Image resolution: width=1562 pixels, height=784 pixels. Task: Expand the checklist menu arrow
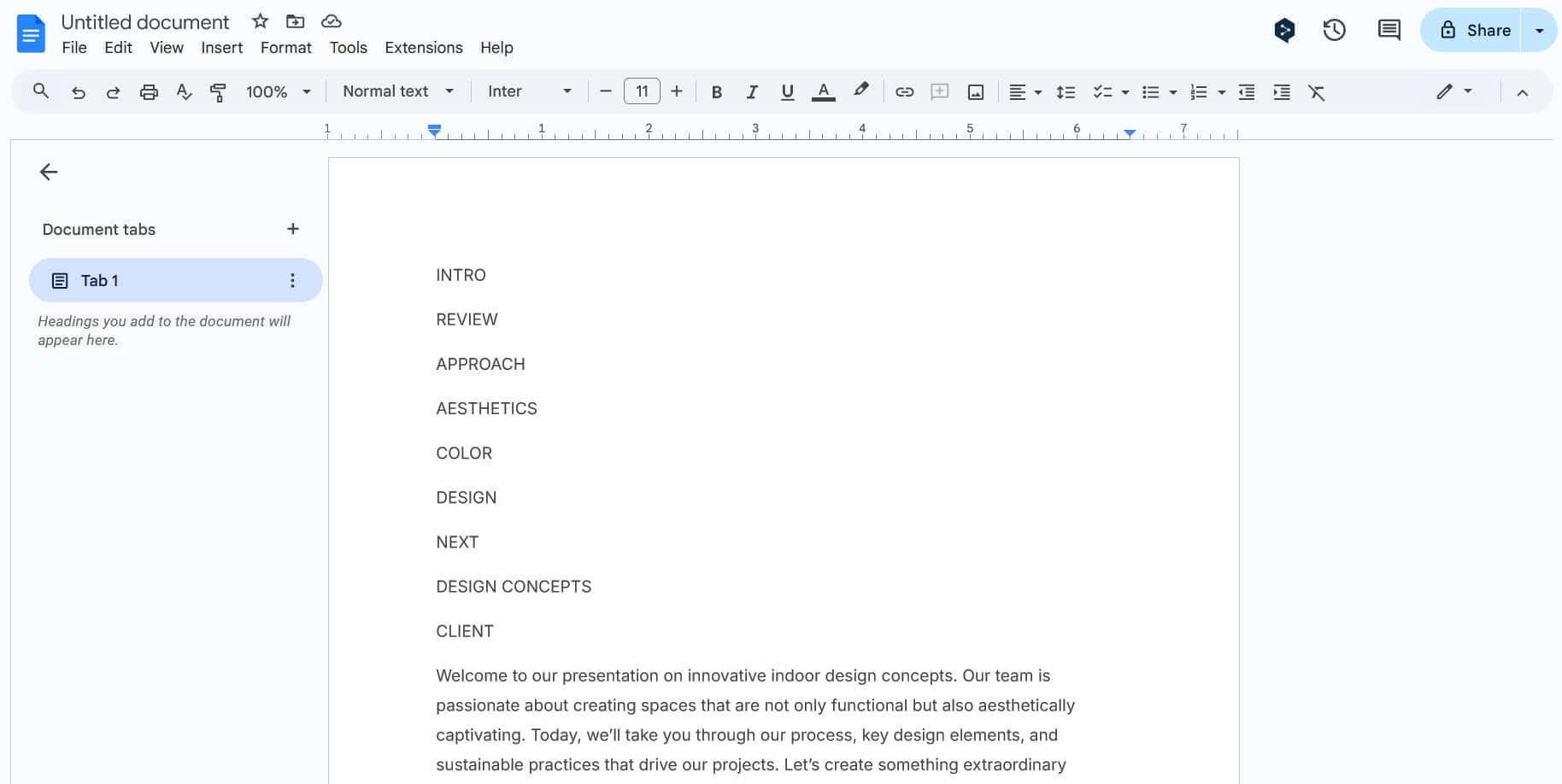click(x=1125, y=92)
